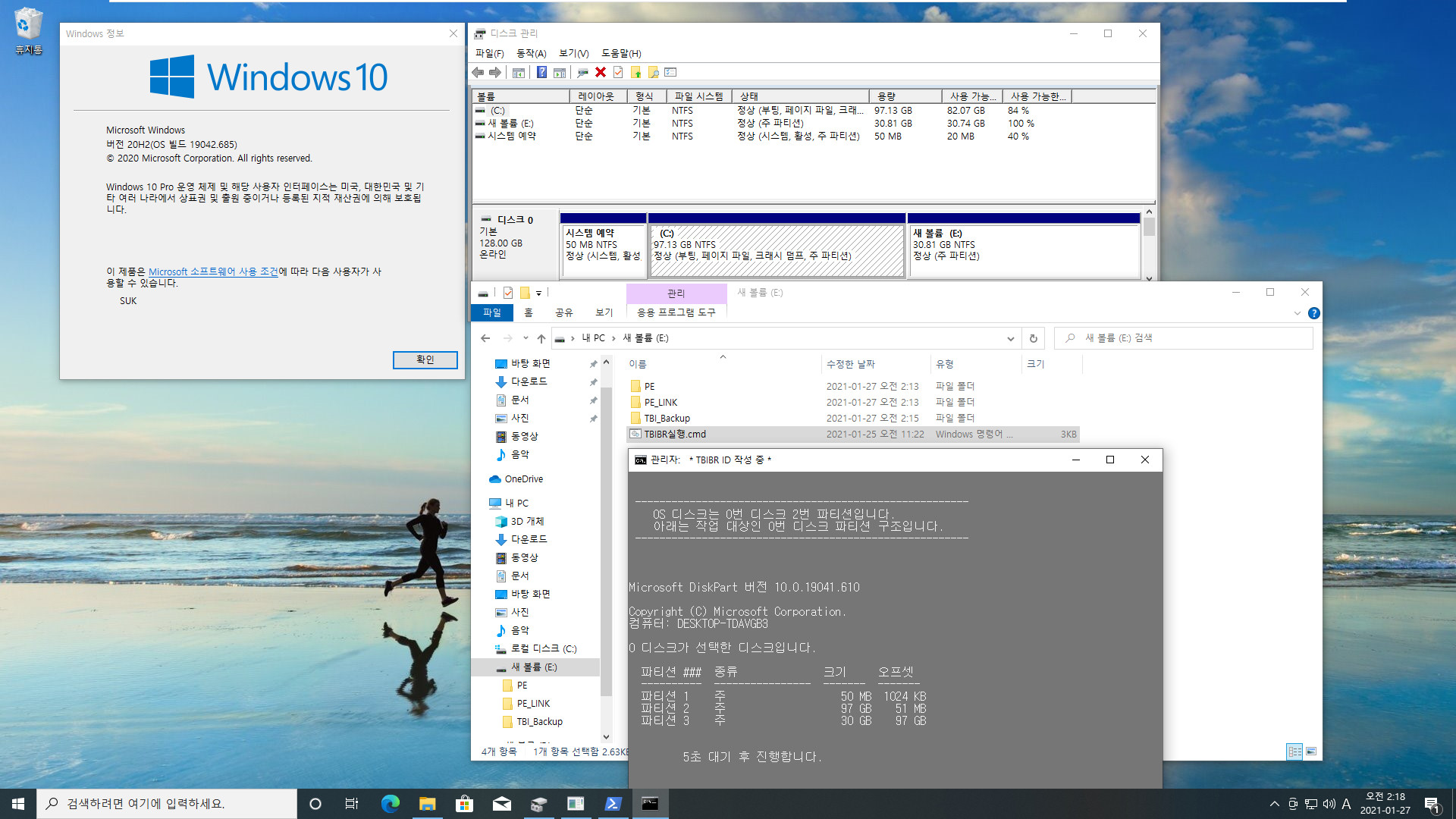The image size is (1456, 819).
Task: Select 내 PC in navigation pane
Action: point(516,504)
